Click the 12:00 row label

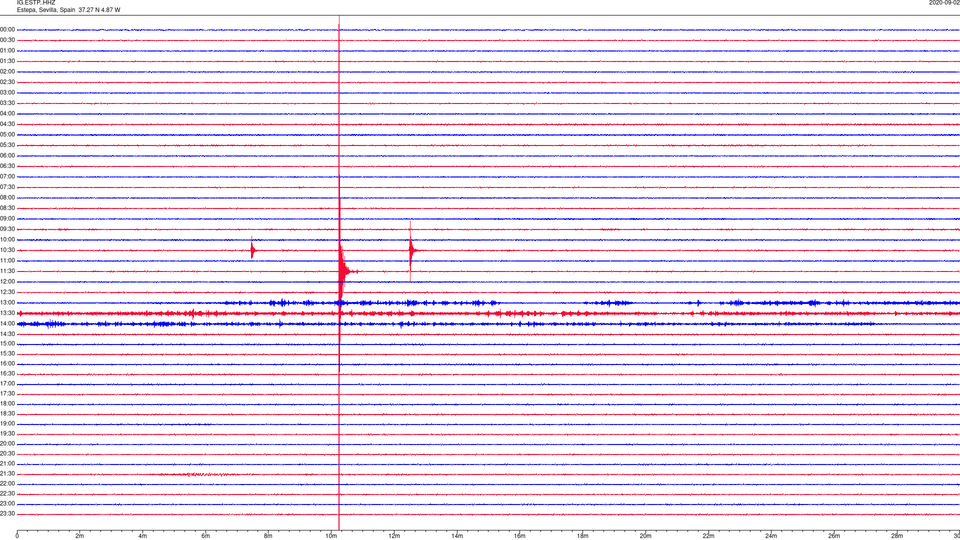point(7,282)
